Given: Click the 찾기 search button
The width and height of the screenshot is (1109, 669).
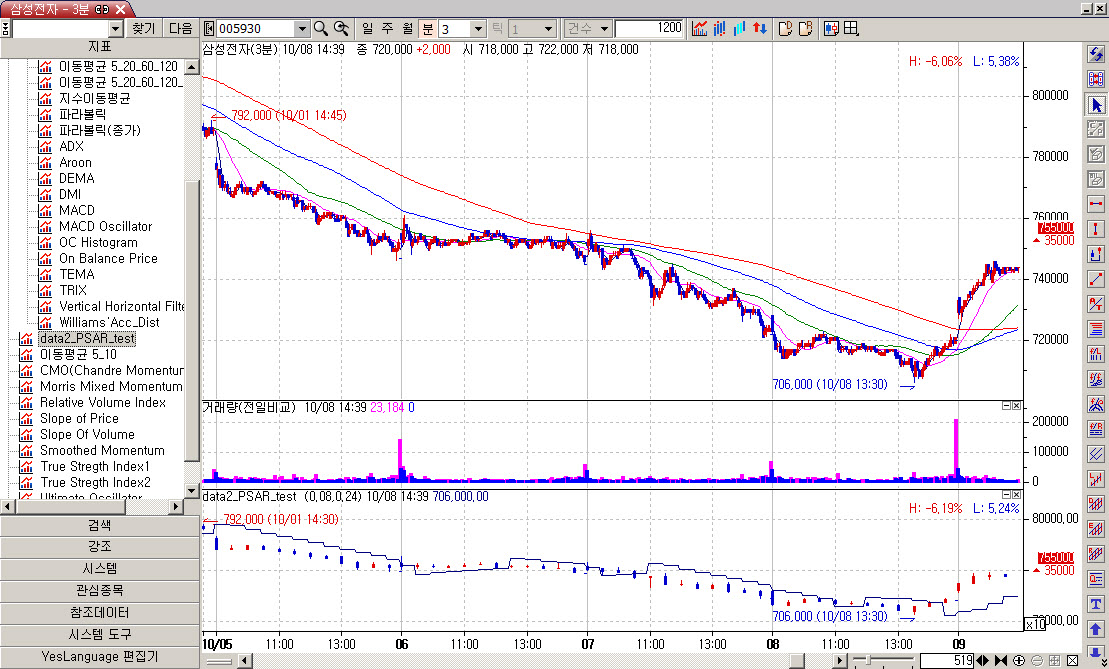Looking at the screenshot, I should 144,29.
